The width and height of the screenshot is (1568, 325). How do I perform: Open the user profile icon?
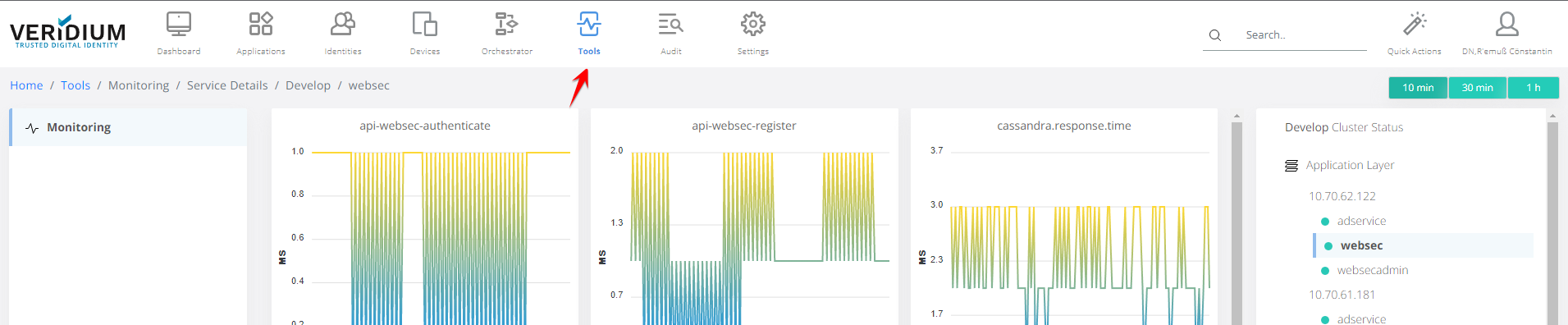tap(1507, 24)
